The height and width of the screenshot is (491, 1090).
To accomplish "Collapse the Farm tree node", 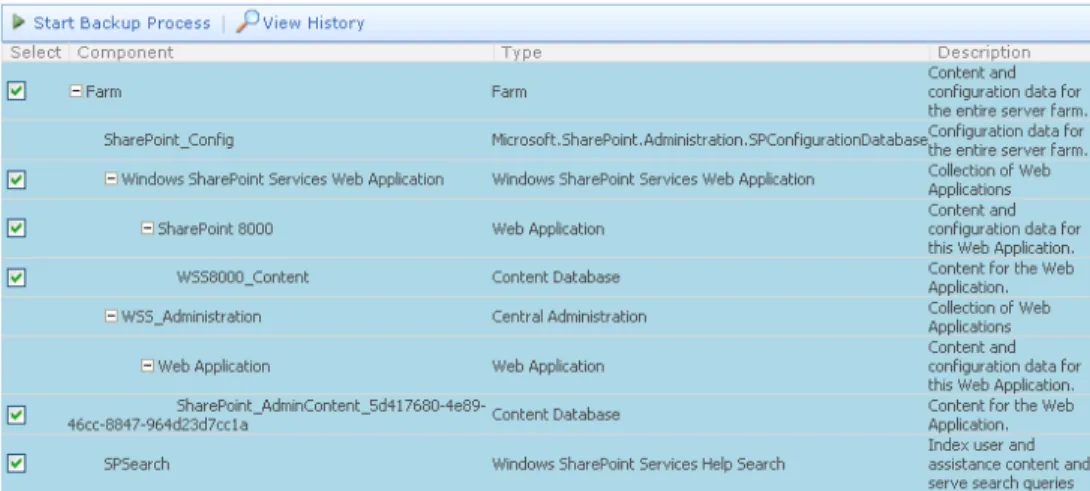I will (x=76, y=91).
